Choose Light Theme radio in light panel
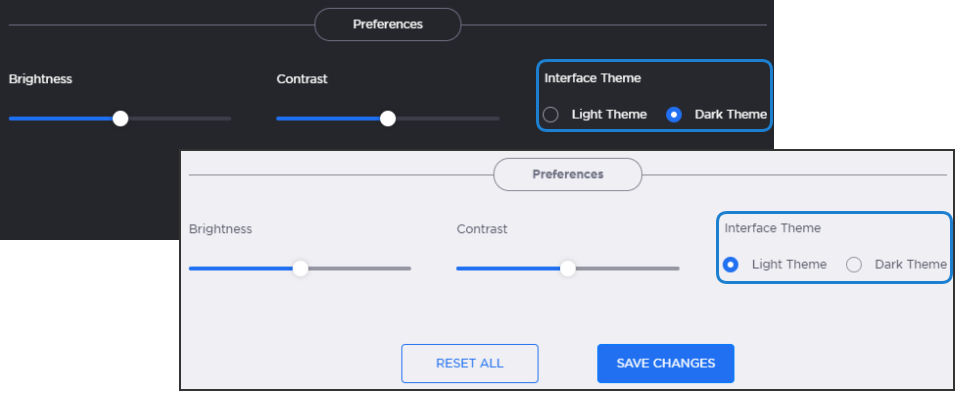974x410 pixels. [731, 265]
